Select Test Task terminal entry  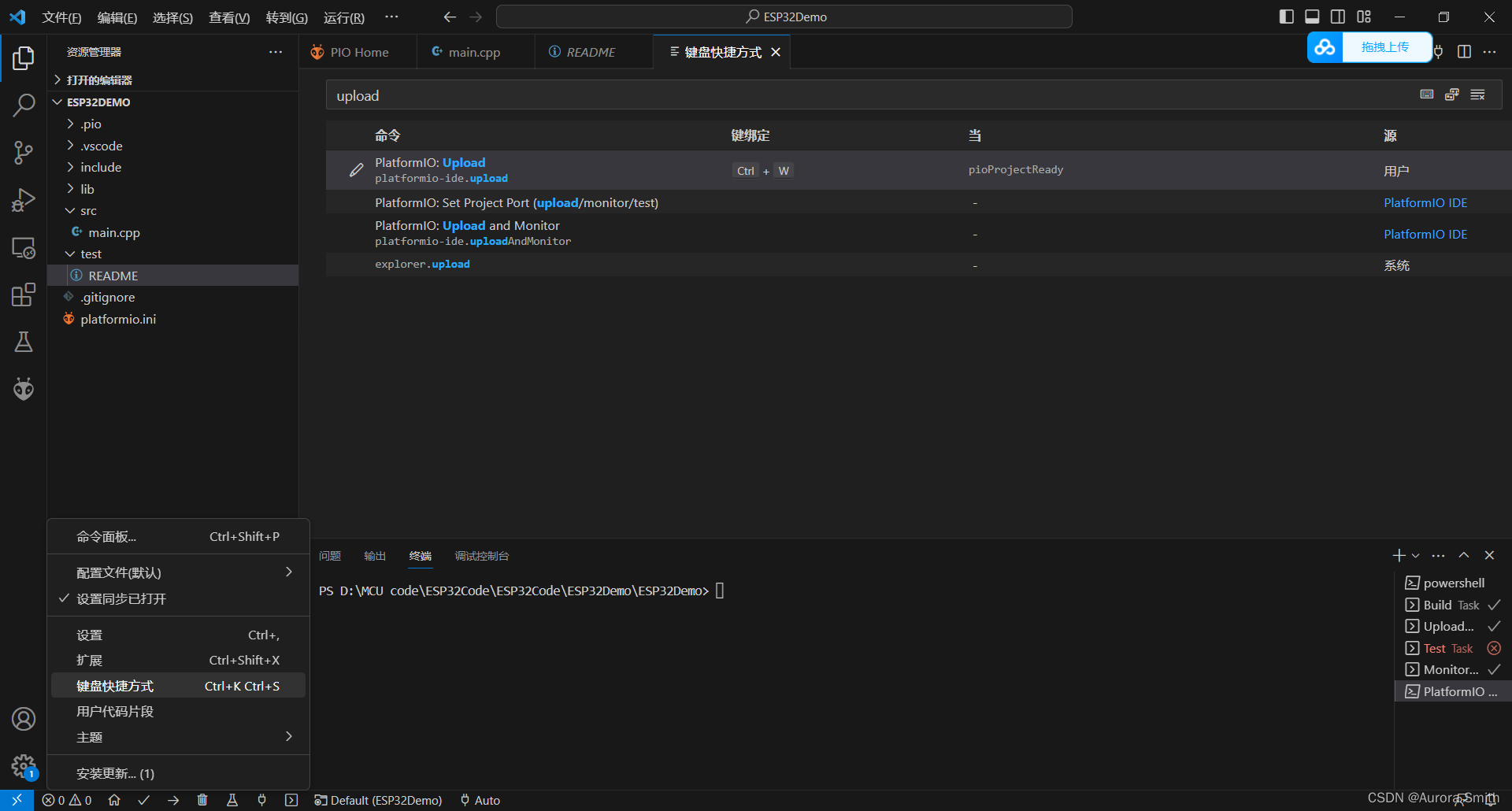click(1454, 648)
